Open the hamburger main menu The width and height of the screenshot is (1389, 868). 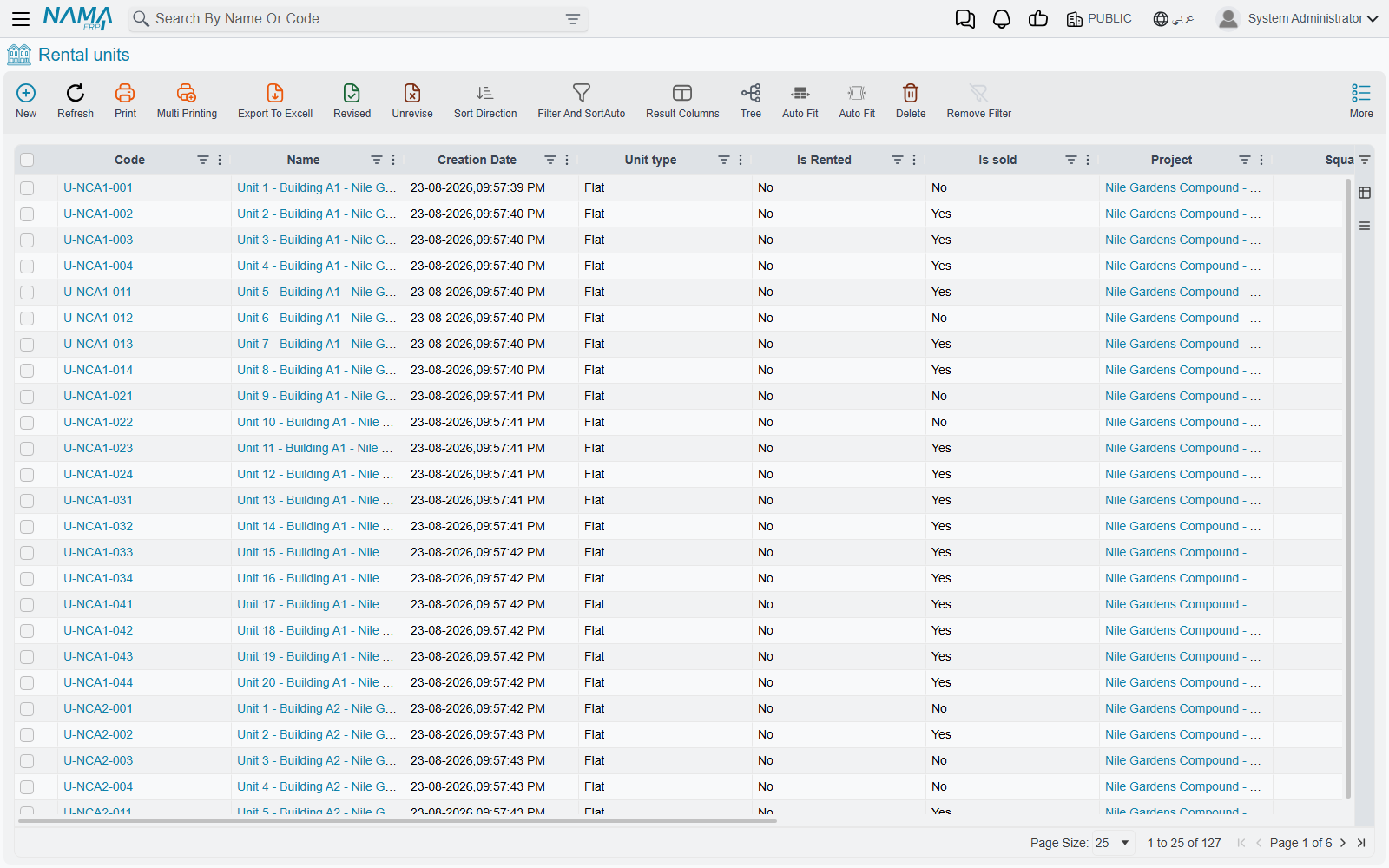tap(21, 18)
